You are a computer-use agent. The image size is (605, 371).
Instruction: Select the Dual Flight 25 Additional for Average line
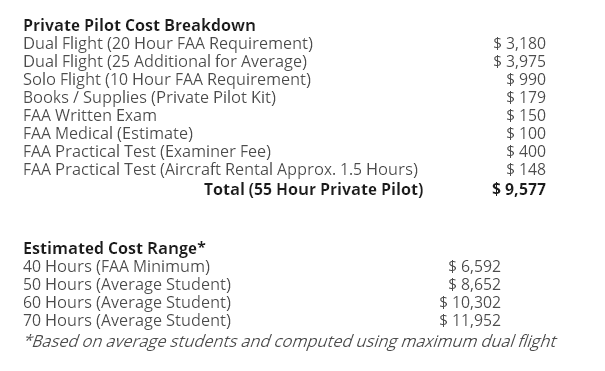coord(165,61)
